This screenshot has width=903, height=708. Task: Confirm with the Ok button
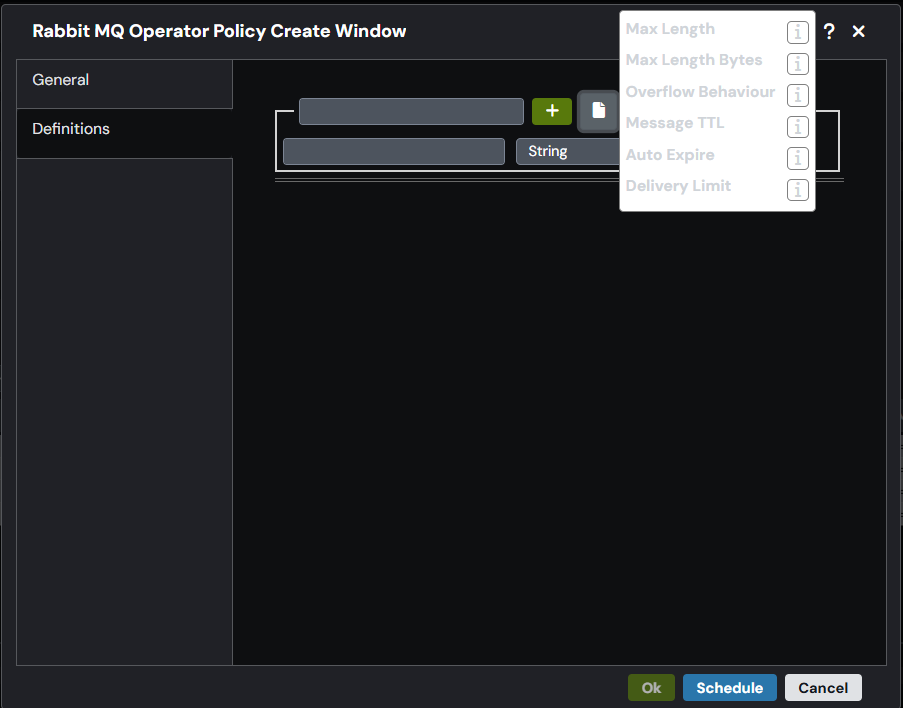coord(651,688)
